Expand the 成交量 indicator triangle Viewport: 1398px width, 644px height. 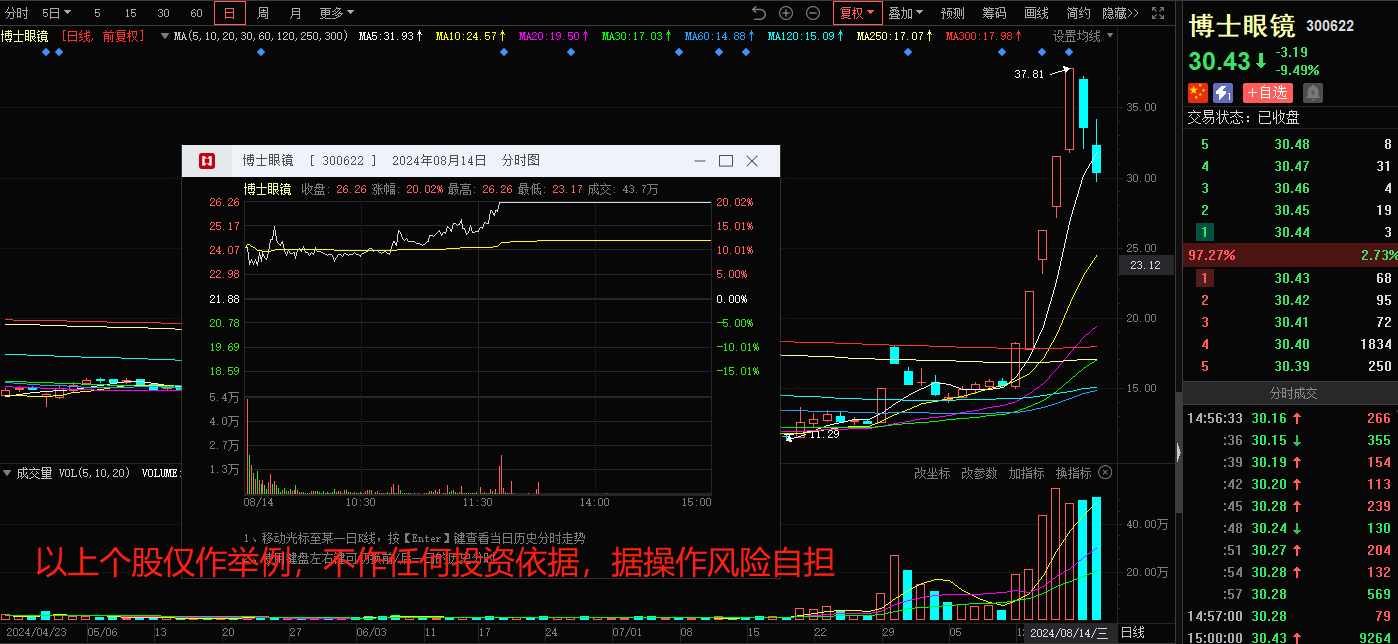pyautogui.click(x=7, y=472)
